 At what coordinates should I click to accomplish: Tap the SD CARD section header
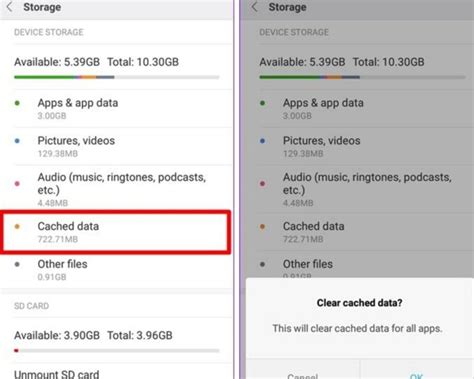pos(31,306)
